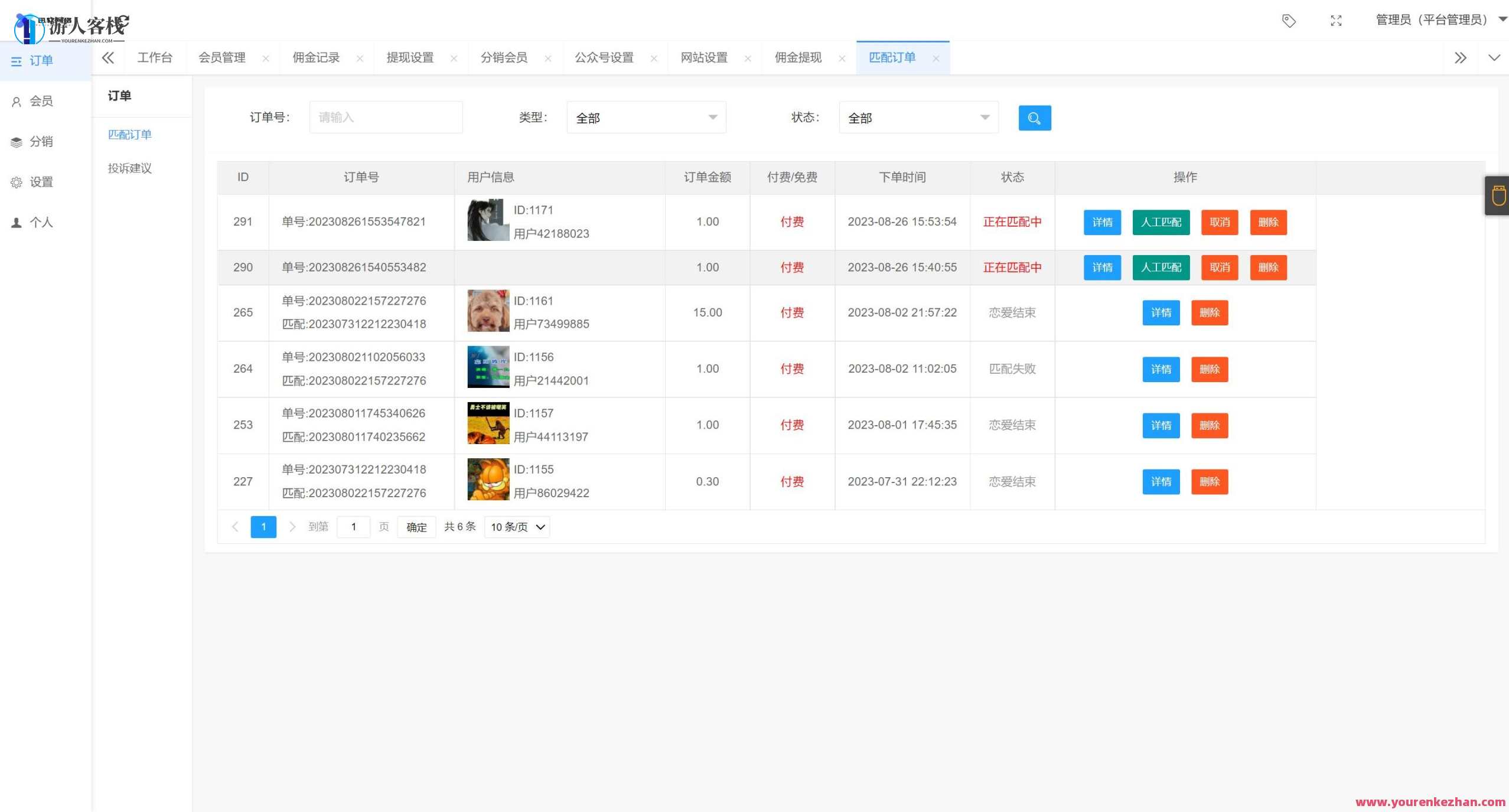Screen dimensions: 1509x812
Task: Click the tag icon in the header
Action: pos(1288,21)
